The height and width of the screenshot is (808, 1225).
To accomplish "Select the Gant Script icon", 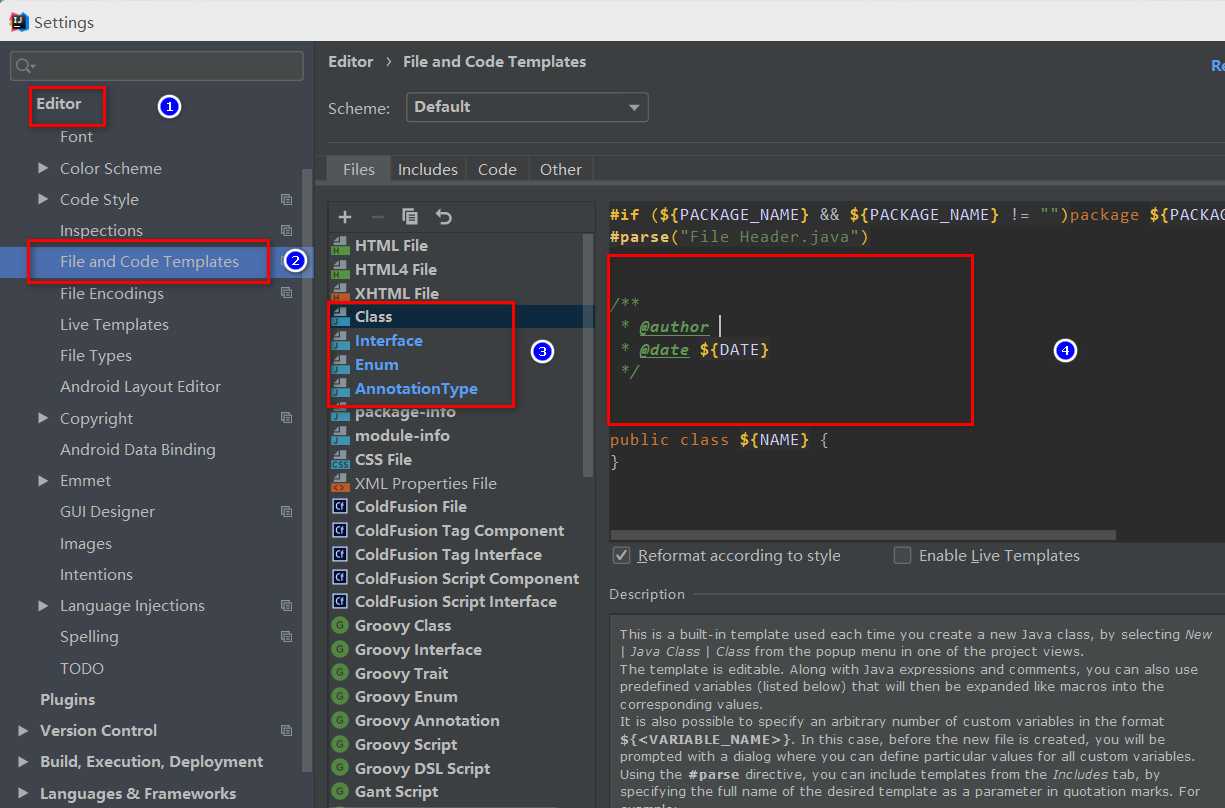I will tap(339, 792).
